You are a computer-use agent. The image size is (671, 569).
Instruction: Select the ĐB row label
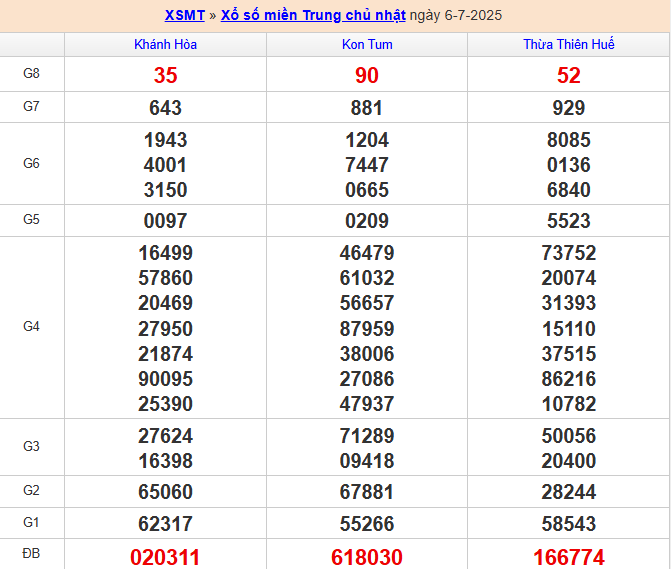click(31, 554)
